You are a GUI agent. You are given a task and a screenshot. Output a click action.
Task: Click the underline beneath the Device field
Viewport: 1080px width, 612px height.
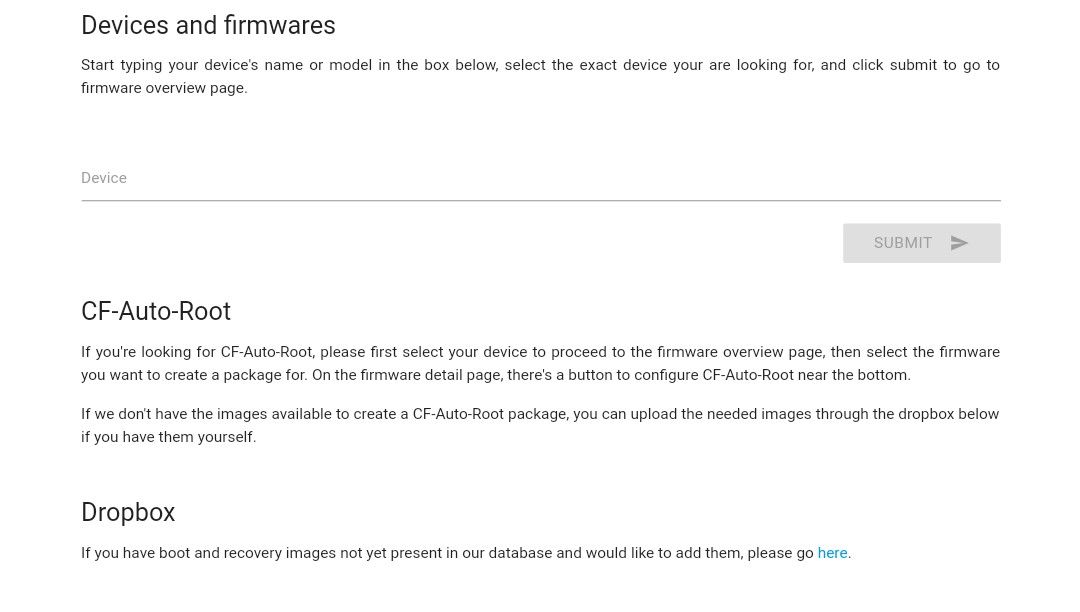541,200
